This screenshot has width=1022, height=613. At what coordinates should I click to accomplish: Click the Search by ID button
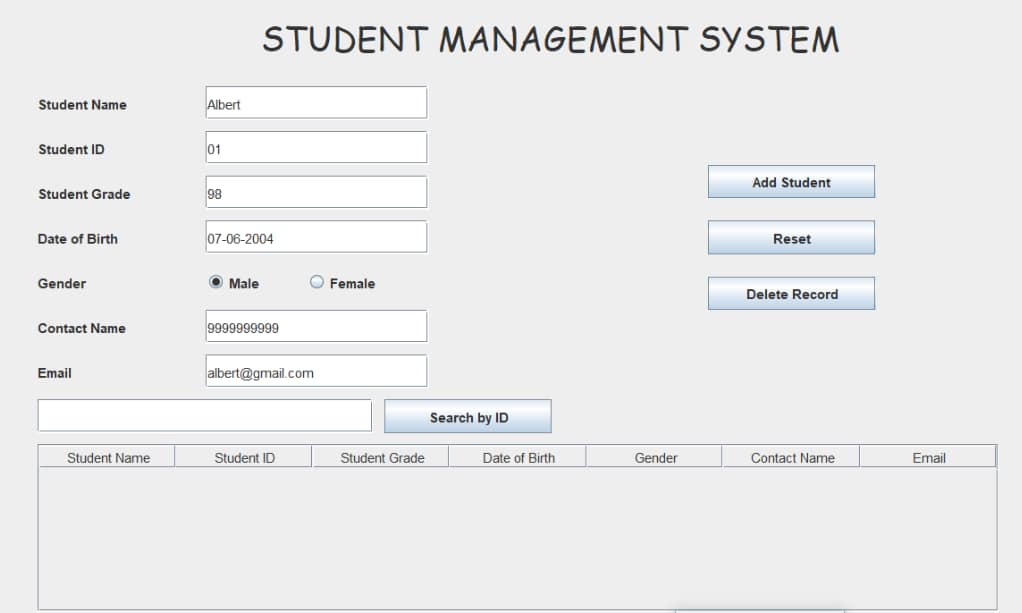point(467,417)
